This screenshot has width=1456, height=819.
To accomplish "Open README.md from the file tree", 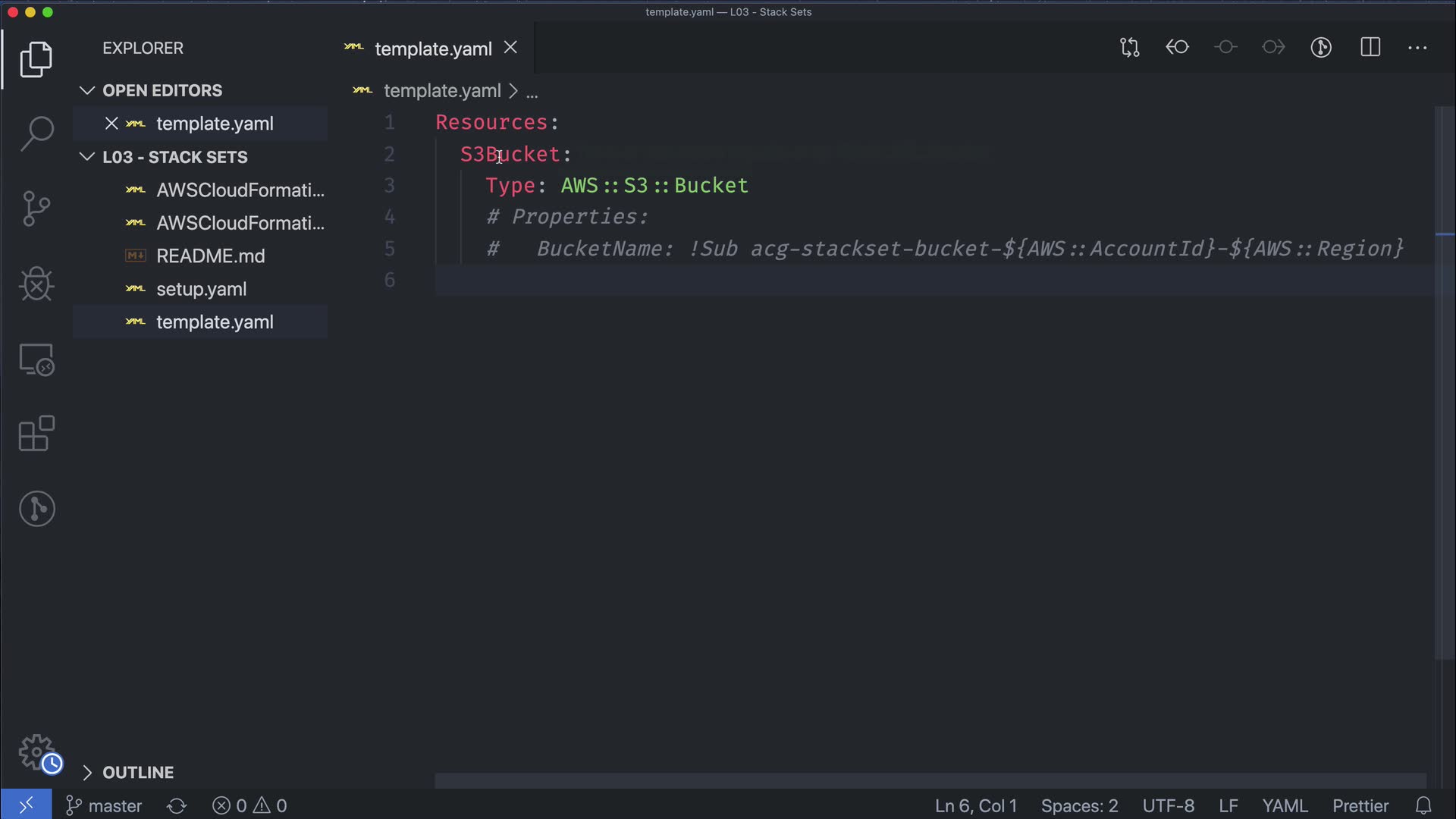I will 210,256.
